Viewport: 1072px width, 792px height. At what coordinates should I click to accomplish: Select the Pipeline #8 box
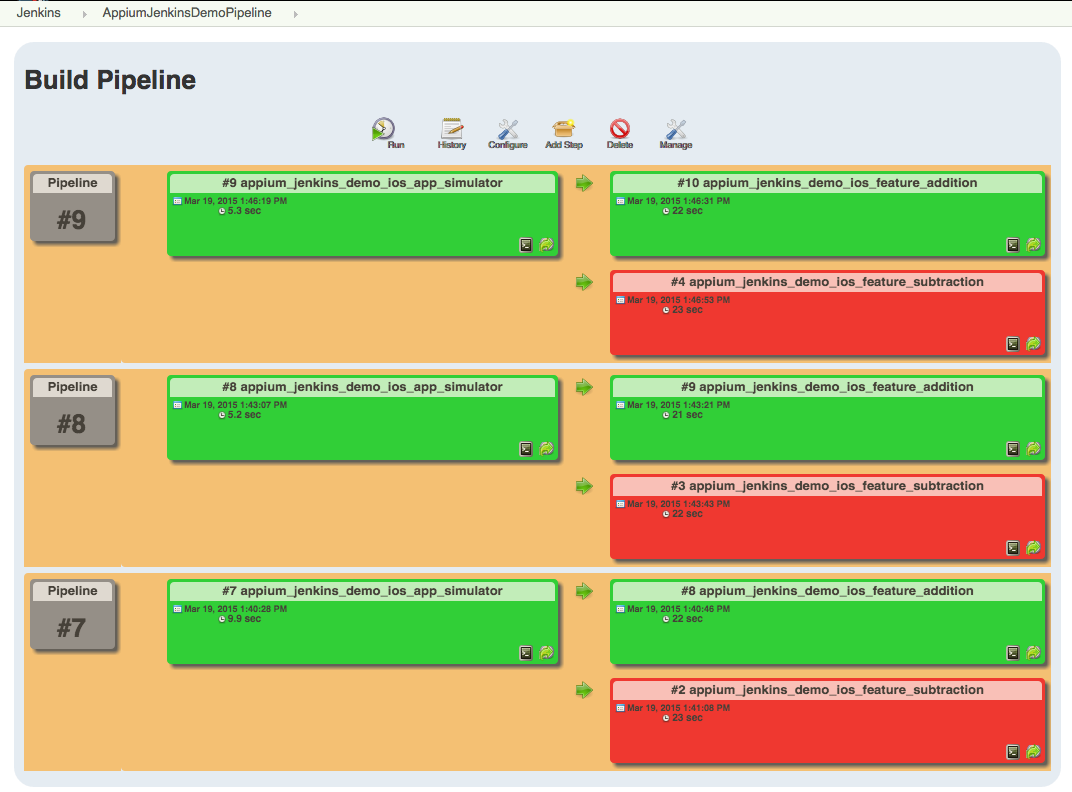click(72, 411)
